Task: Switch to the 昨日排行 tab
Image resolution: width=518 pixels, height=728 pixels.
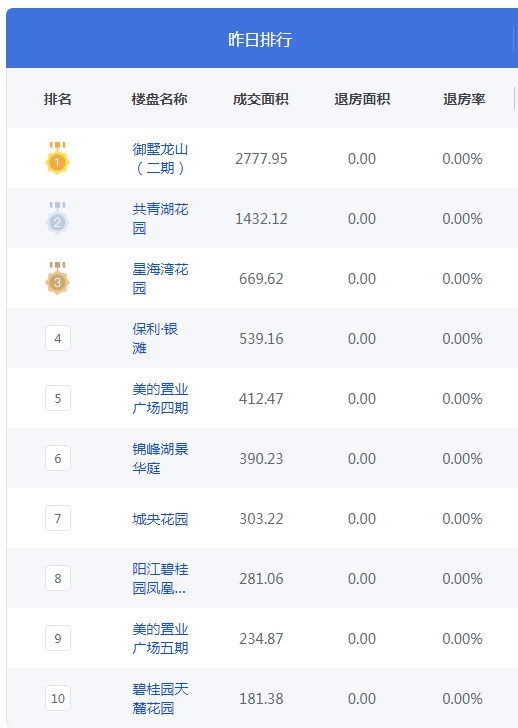Action: point(260,39)
